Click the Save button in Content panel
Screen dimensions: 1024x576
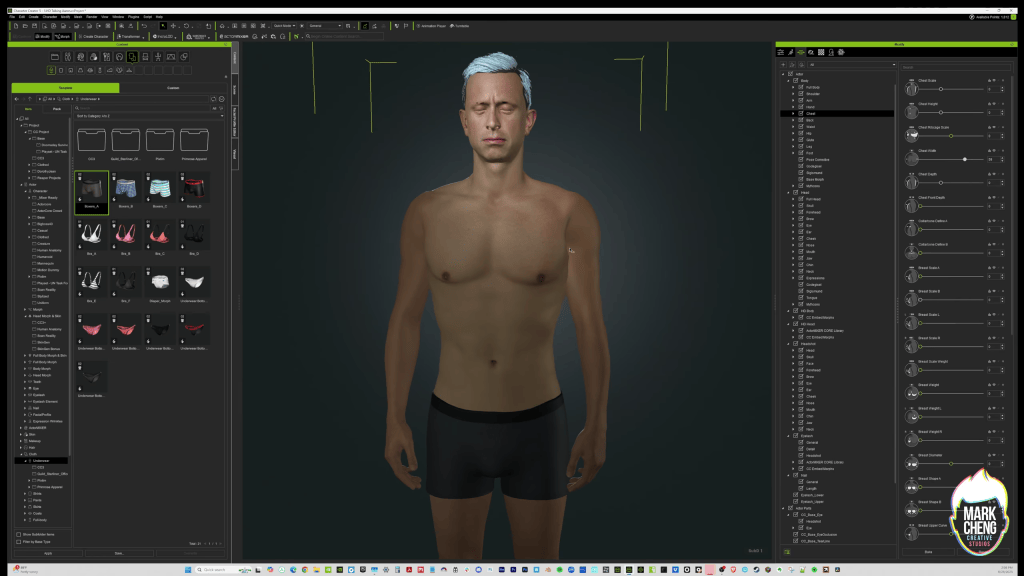tap(119, 553)
